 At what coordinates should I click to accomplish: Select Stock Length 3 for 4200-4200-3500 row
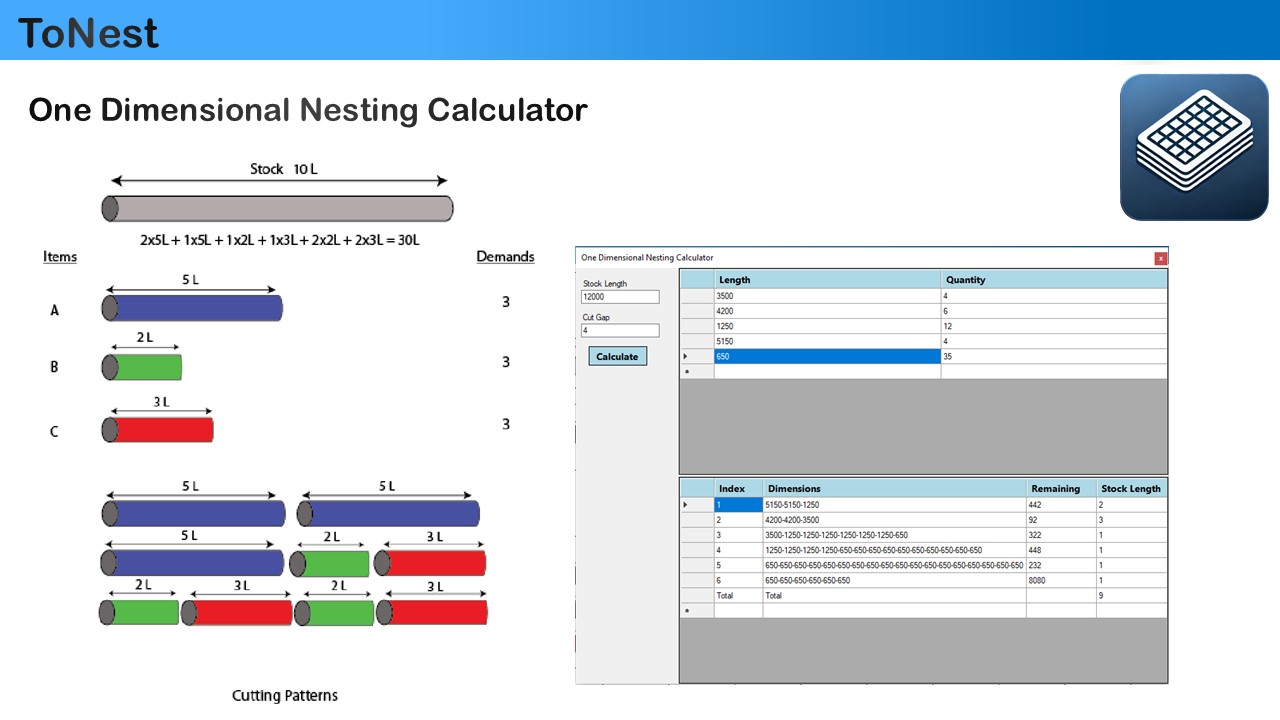pyautogui.click(x=1131, y=520)
